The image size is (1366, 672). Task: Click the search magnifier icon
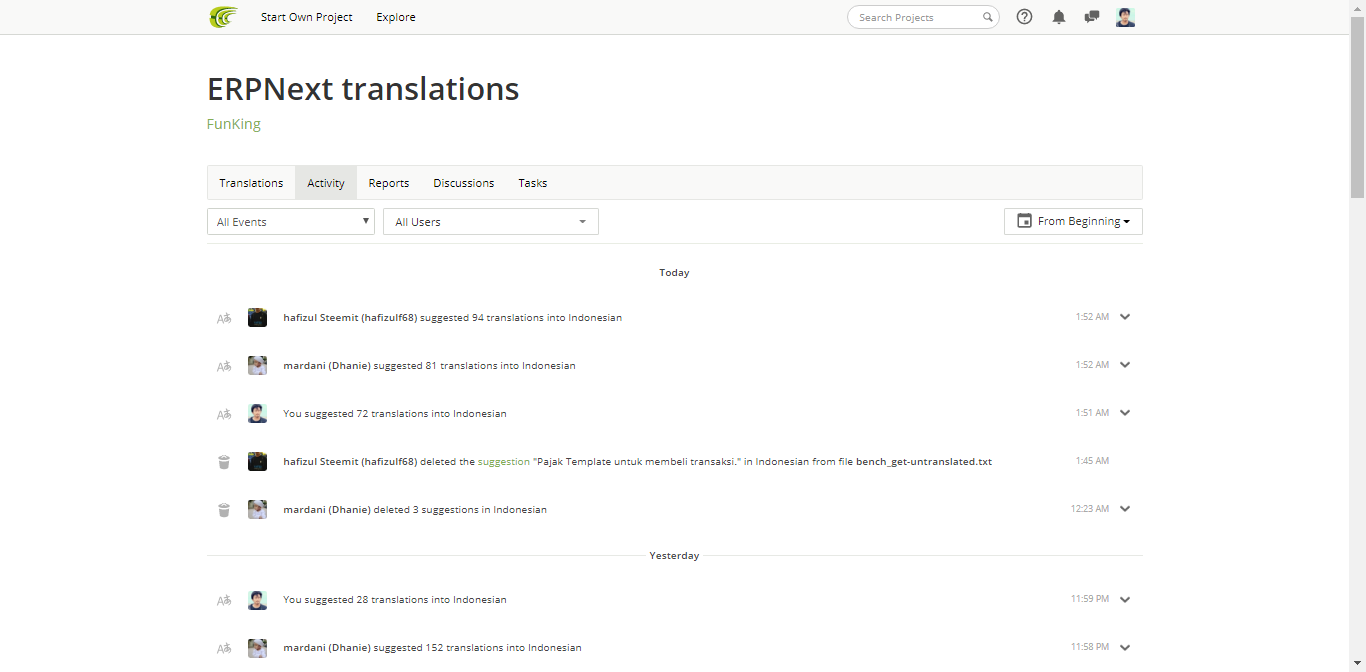tap(988, 17)
